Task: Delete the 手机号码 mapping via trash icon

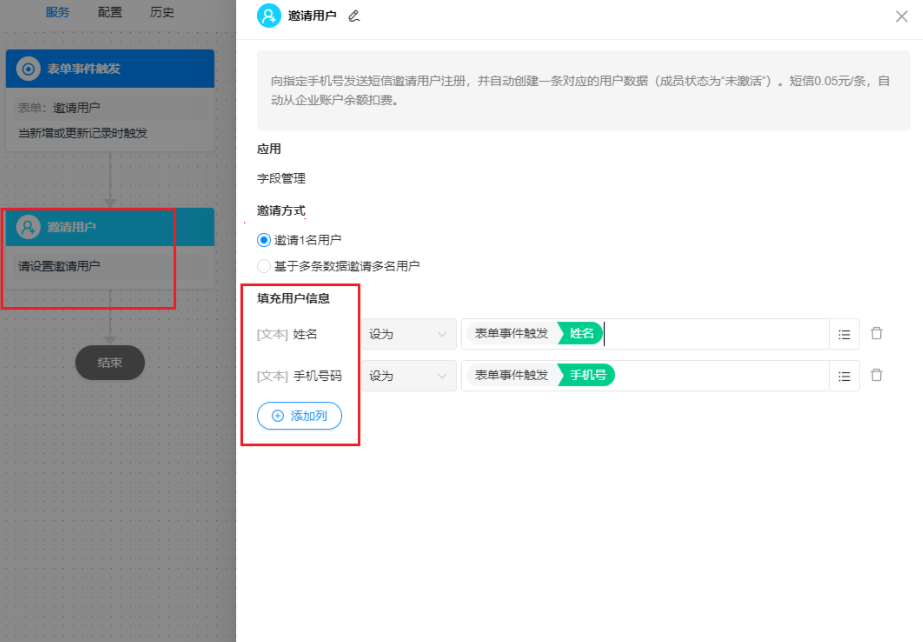Action: click(x=876, y=375)
